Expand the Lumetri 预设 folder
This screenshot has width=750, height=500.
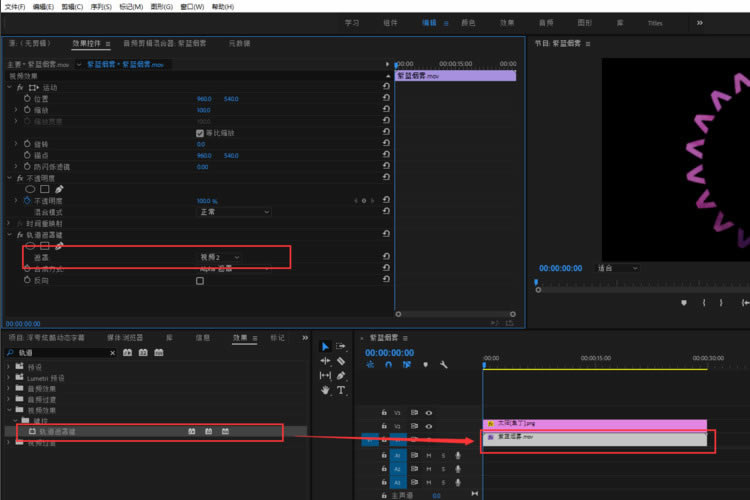[9, 379]
